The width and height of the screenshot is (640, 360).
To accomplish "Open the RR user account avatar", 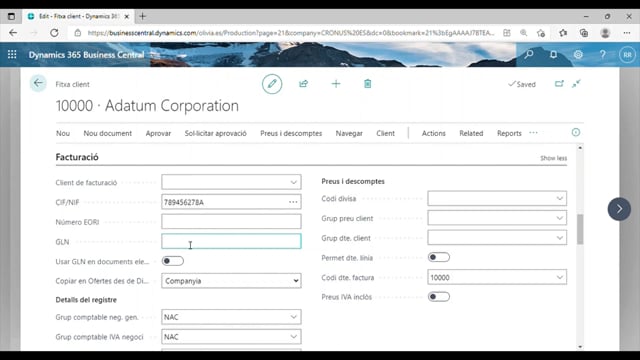I will click(627, 55).
